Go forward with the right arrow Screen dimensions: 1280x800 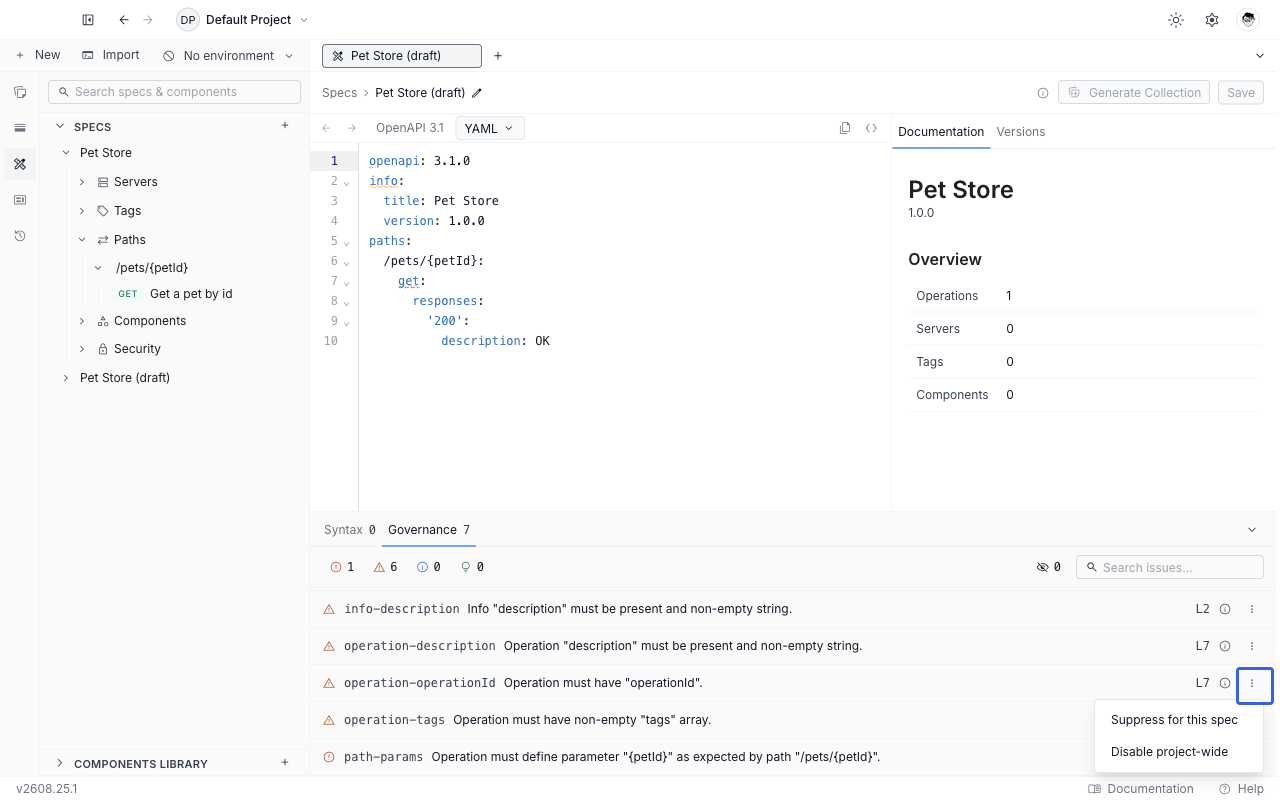[x=148, y=20]
